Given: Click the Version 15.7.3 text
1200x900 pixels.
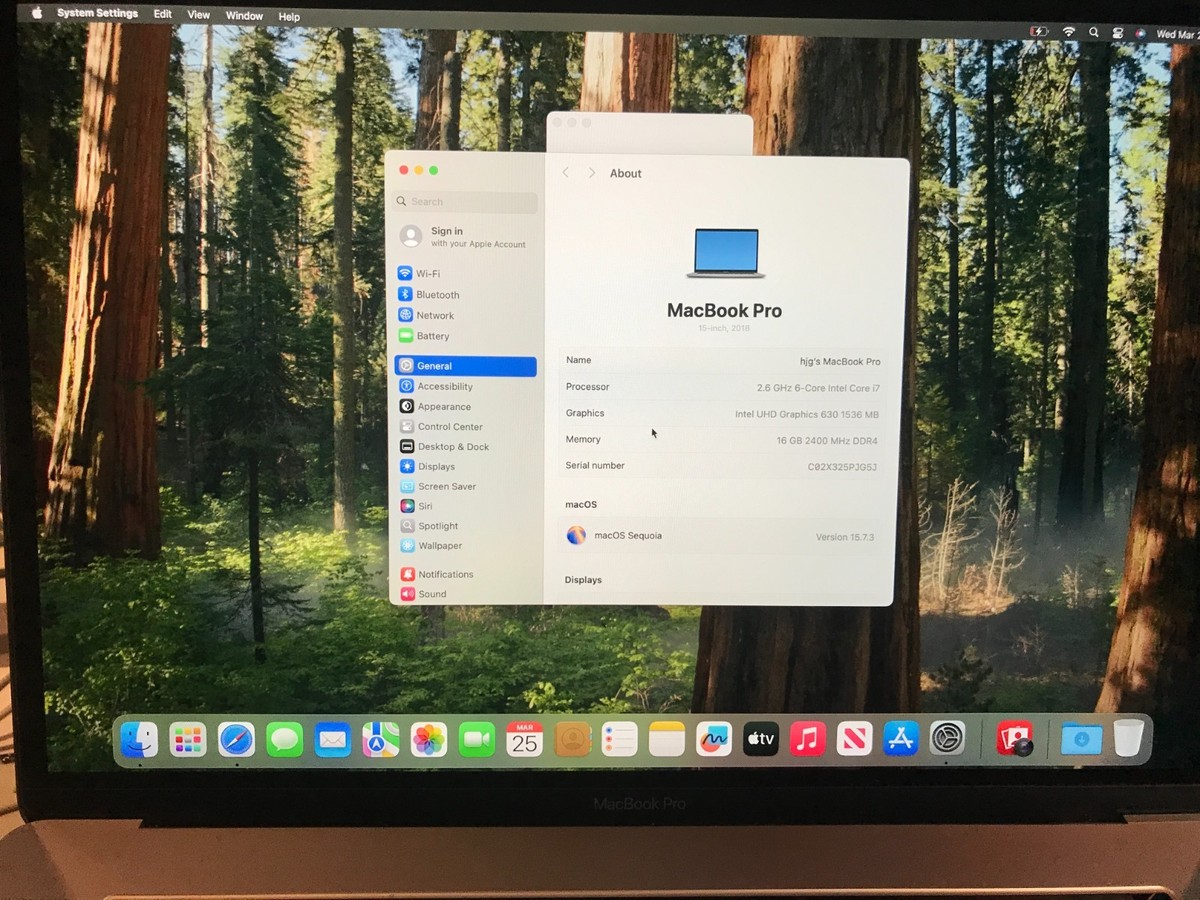Looking at the screenshot, I should (845, 537).
